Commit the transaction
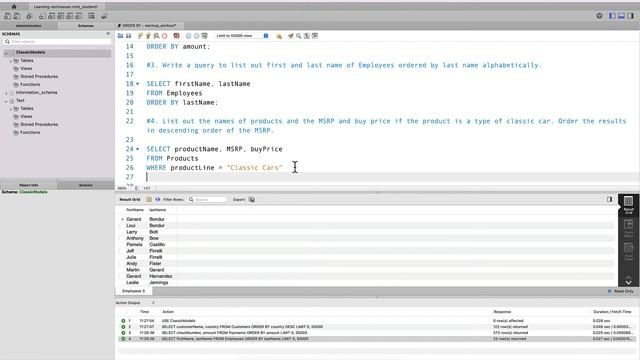The image size is (640, 360). pos(189,36)
